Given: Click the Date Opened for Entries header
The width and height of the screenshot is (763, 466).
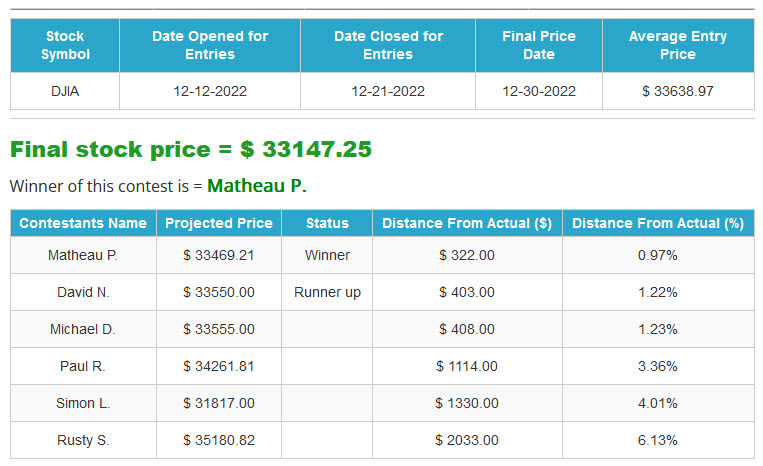Looking at the screenshot, I should tap(210, 45).
